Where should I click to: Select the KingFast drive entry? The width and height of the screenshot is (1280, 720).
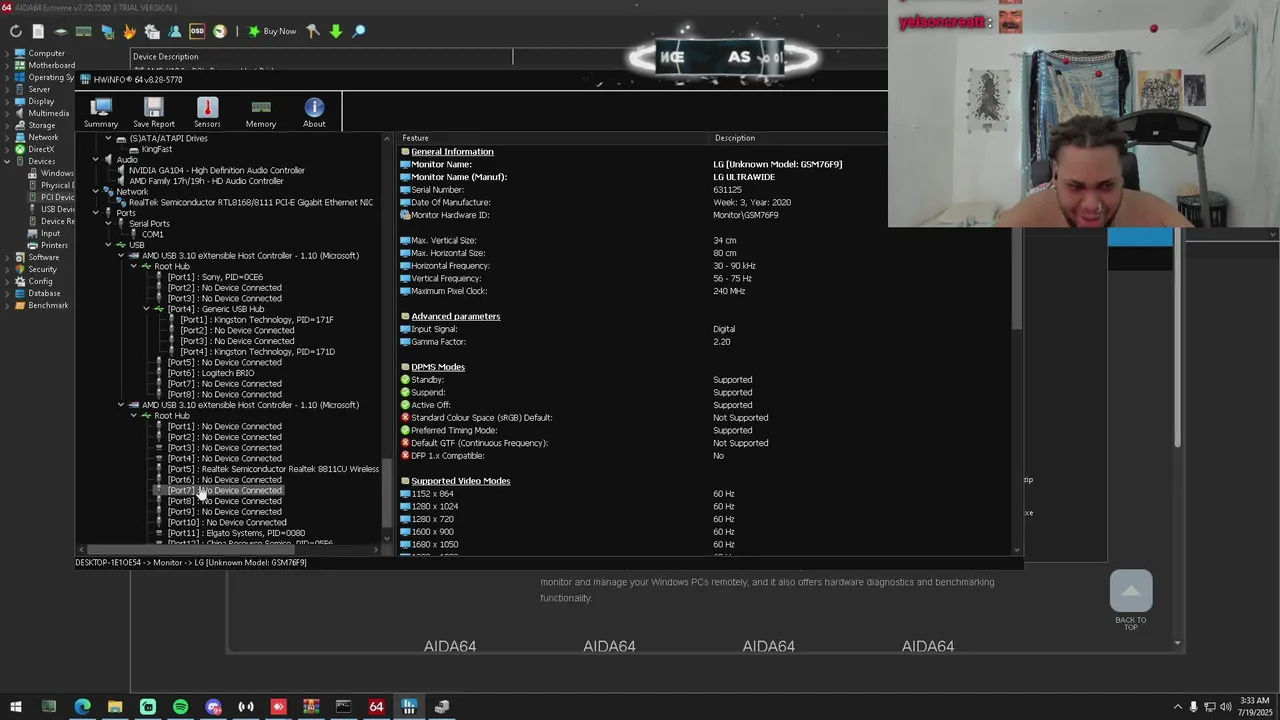pos(156,149)
